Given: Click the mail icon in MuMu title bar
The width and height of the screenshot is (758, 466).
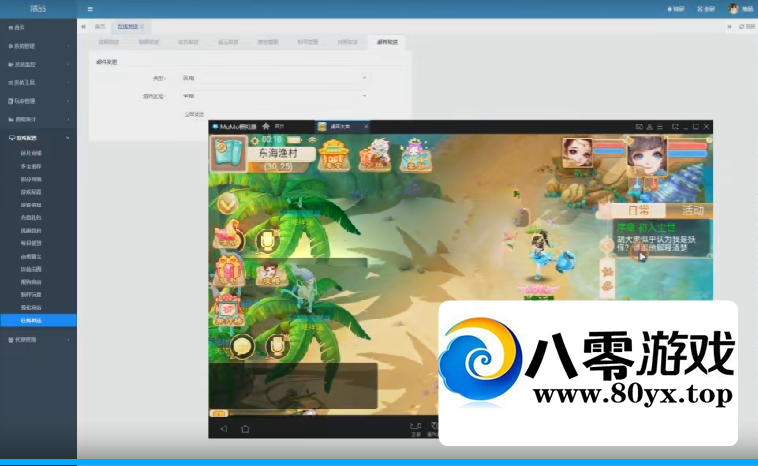Looking at the screenshot, I should [639, 127].
